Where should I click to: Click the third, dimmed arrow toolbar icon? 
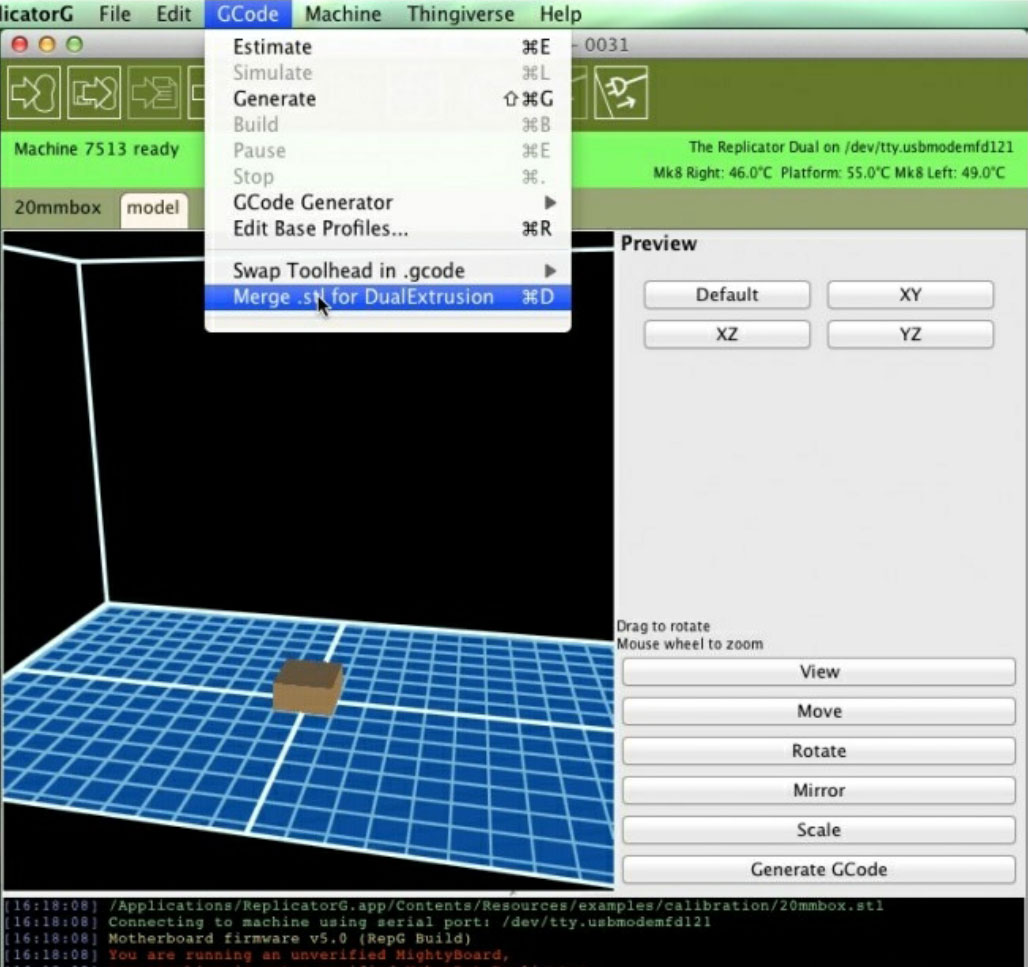[x=153, y=93]
